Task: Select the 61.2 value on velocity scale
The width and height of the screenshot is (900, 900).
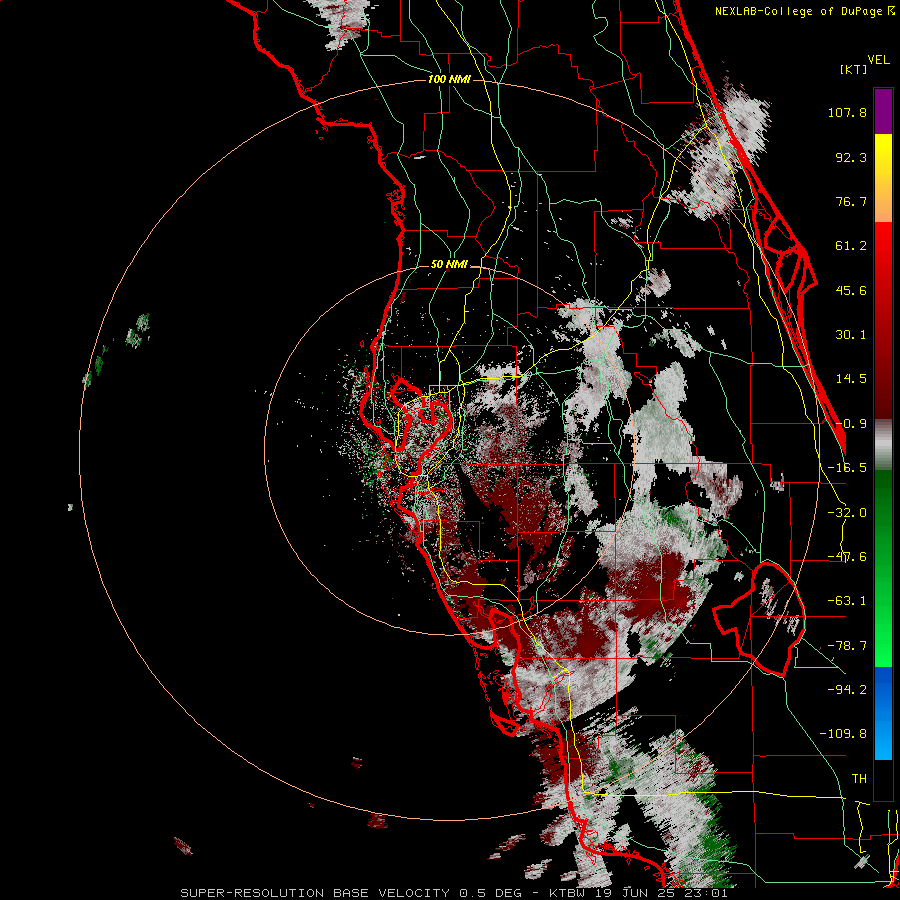Action: 851,246
